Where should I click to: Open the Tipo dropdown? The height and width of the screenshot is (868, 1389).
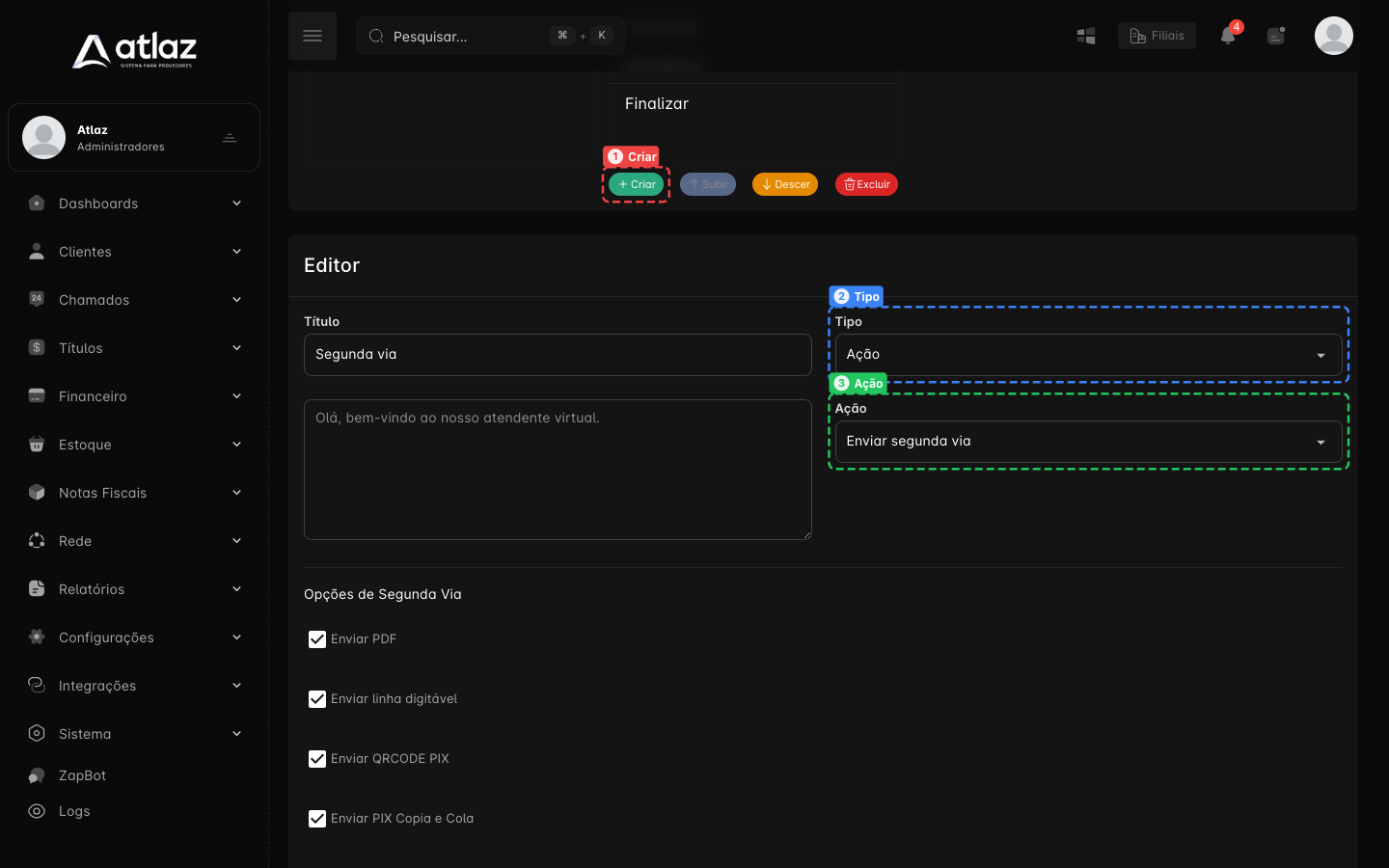1088,355
